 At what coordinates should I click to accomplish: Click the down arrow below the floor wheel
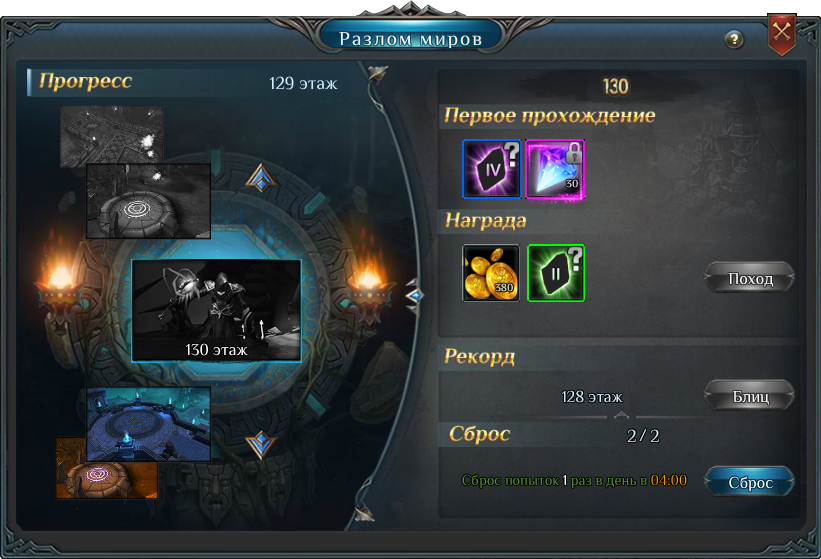point(261,445)
